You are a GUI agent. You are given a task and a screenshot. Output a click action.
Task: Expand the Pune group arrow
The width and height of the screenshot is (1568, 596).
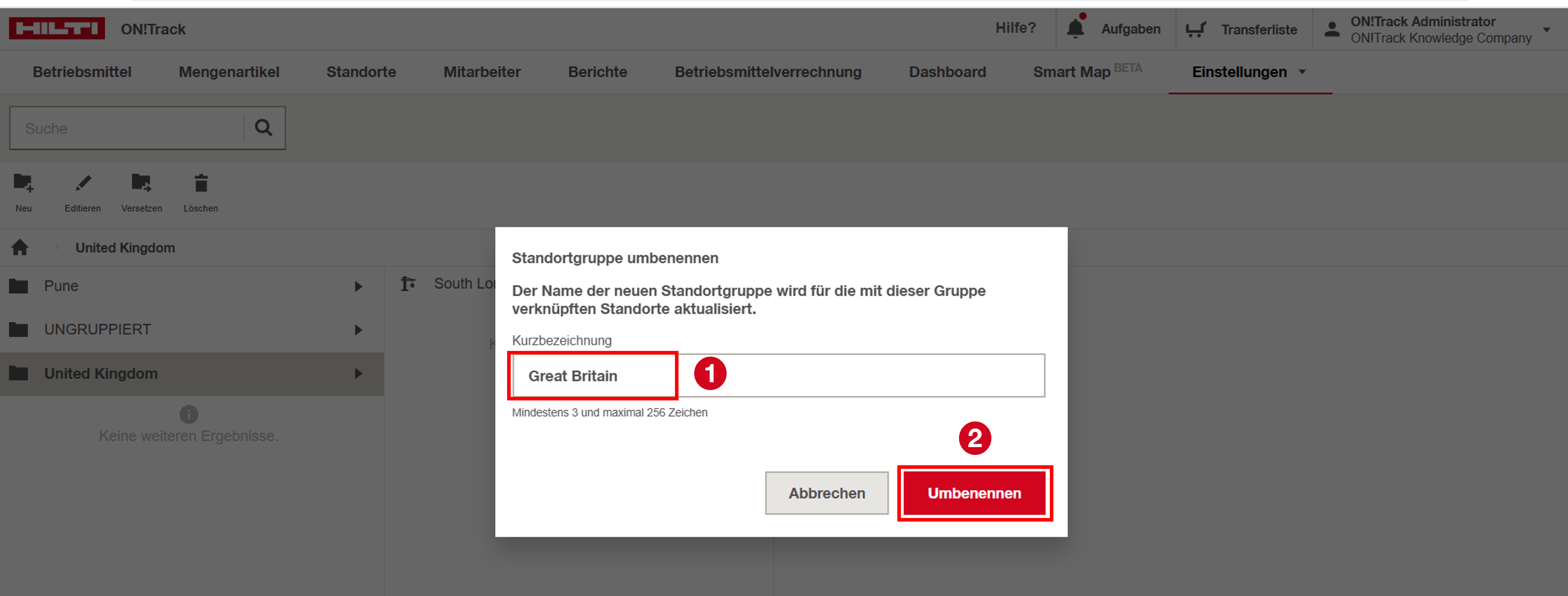[359, 286]
